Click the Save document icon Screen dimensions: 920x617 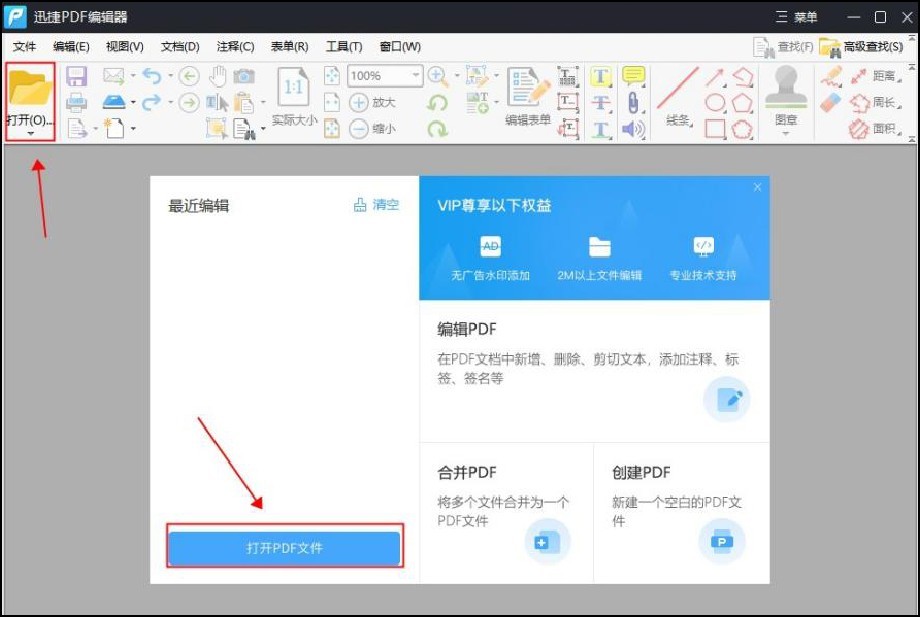tap(77, 76)
